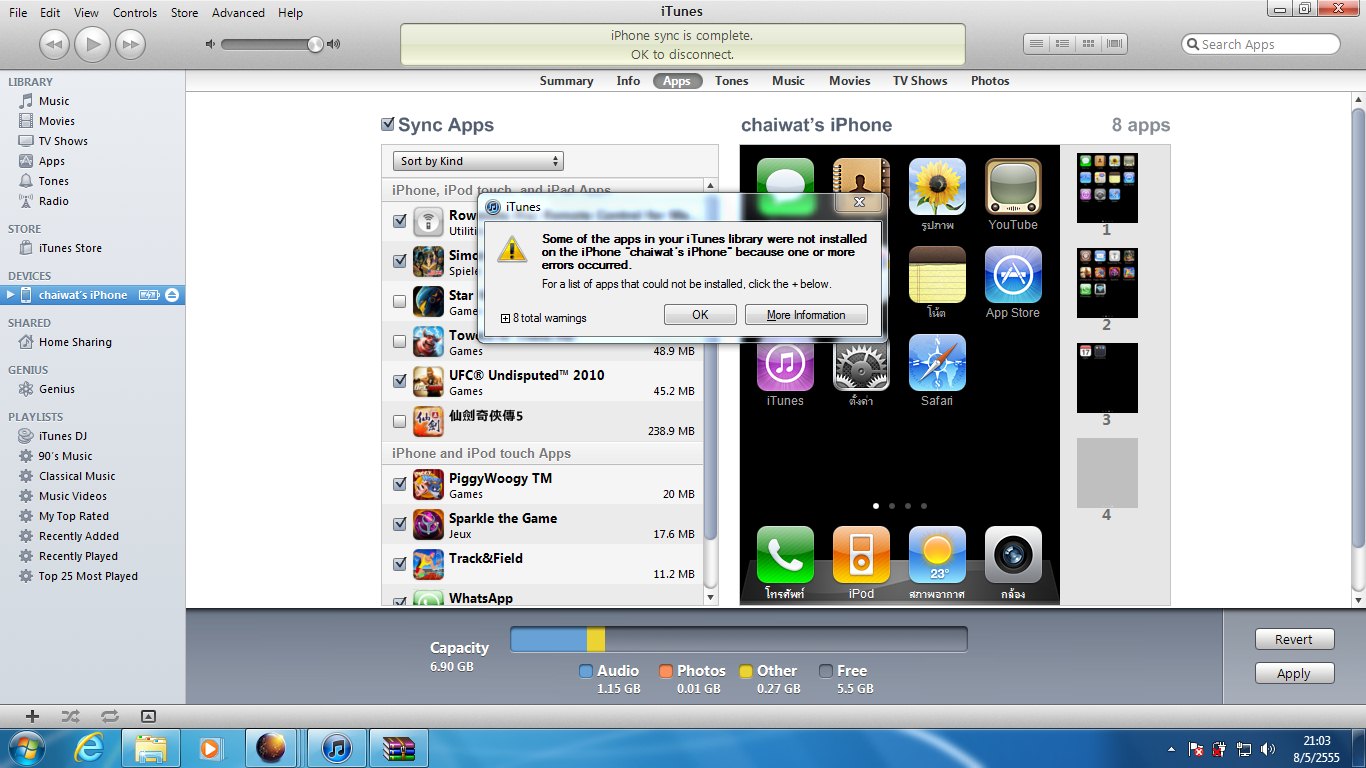1366x768 pixels.
Task: Switch to the Tones tab
Action: coord(732,81)
